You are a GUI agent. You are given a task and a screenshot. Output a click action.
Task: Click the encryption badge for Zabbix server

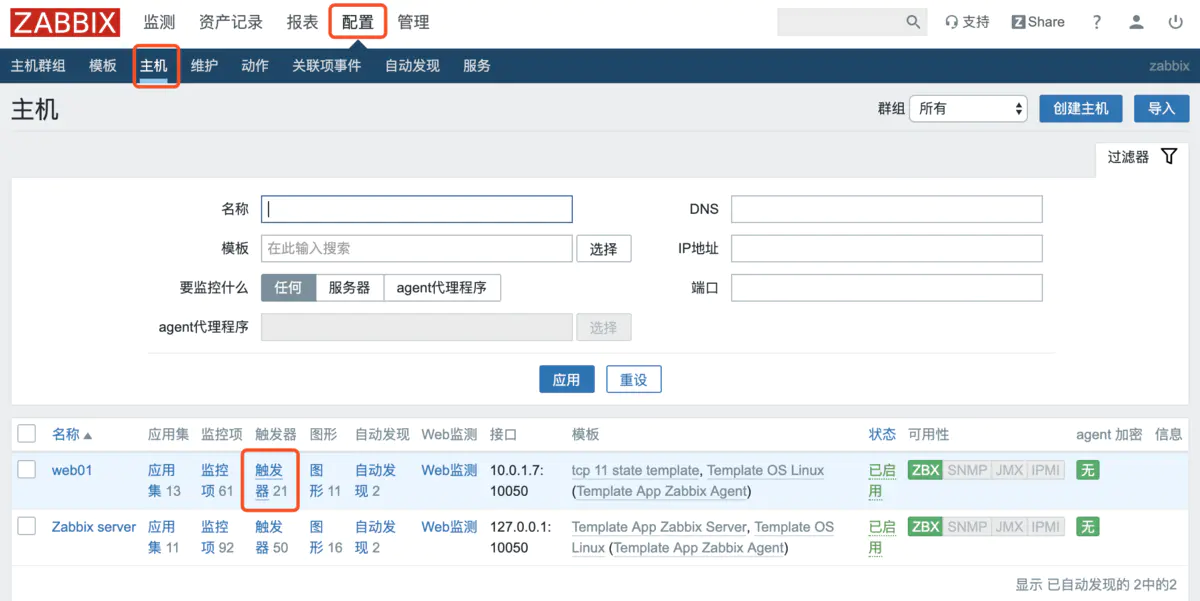click(1088, 527)
